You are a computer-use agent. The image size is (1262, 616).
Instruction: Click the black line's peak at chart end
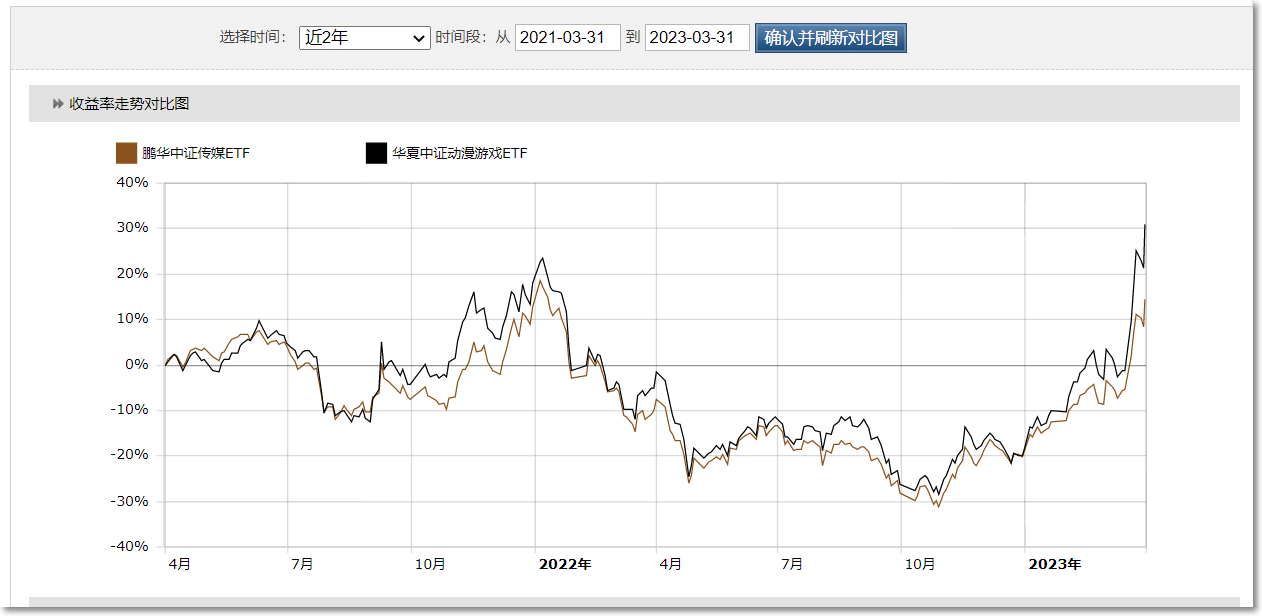coord(1145,226)
